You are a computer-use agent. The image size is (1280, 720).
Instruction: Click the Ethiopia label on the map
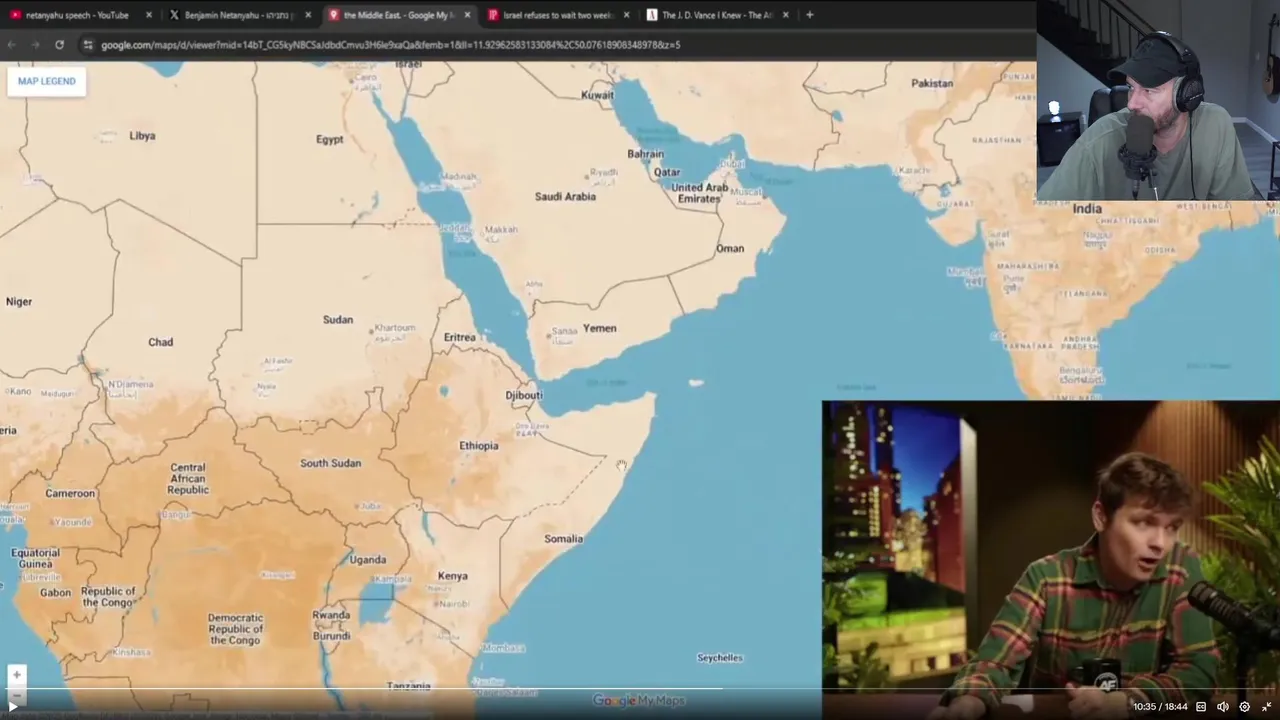click(479, 446)
